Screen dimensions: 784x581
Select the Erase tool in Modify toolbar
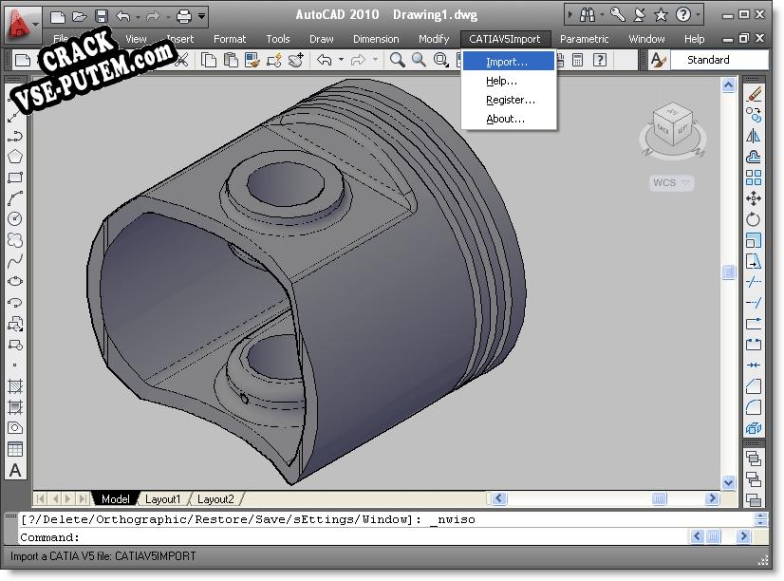pyautogui.click(x=754, y=94)
